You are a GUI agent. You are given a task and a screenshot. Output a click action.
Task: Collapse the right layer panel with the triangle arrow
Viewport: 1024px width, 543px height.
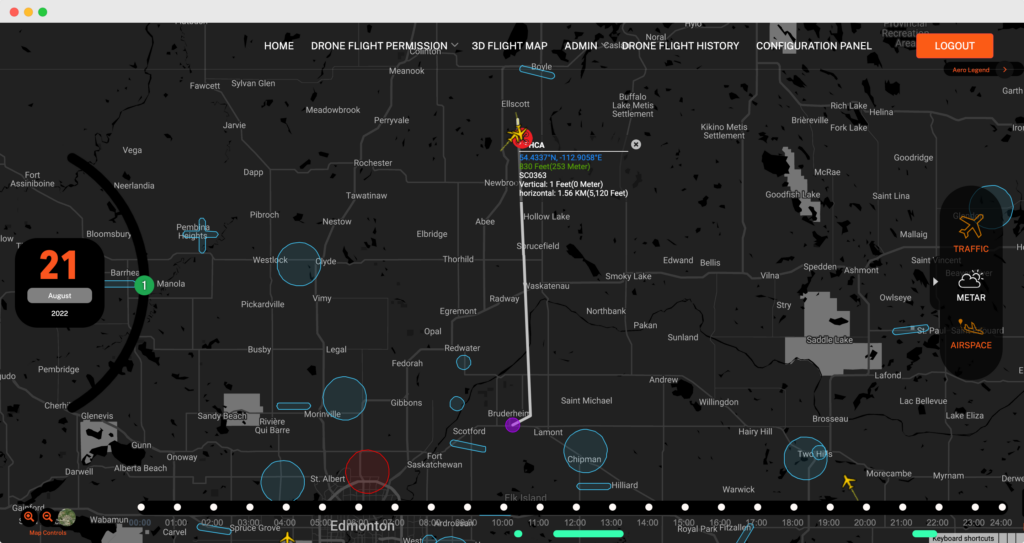click(935, 282)
